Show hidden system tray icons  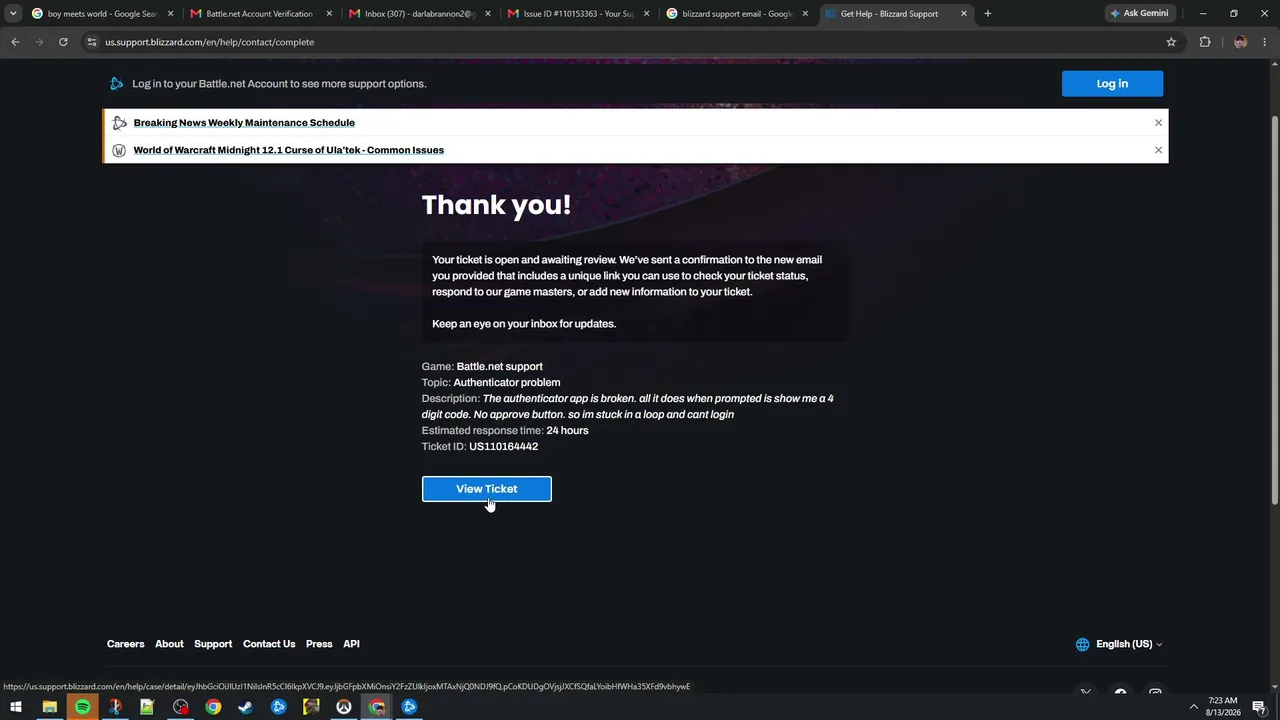(x=1193, y=707)
